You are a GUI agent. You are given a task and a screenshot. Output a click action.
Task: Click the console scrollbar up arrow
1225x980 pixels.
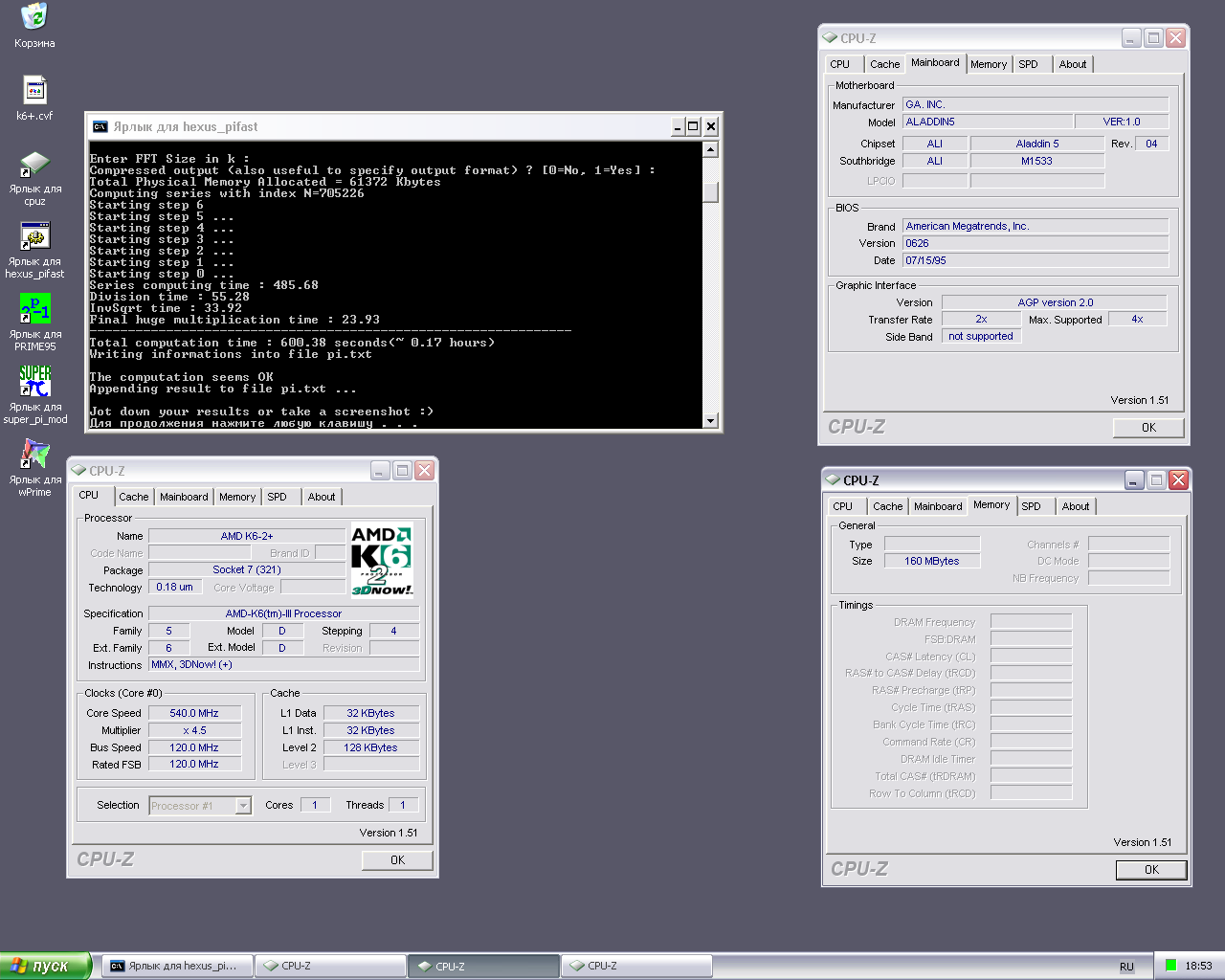(x=710, y=149)
